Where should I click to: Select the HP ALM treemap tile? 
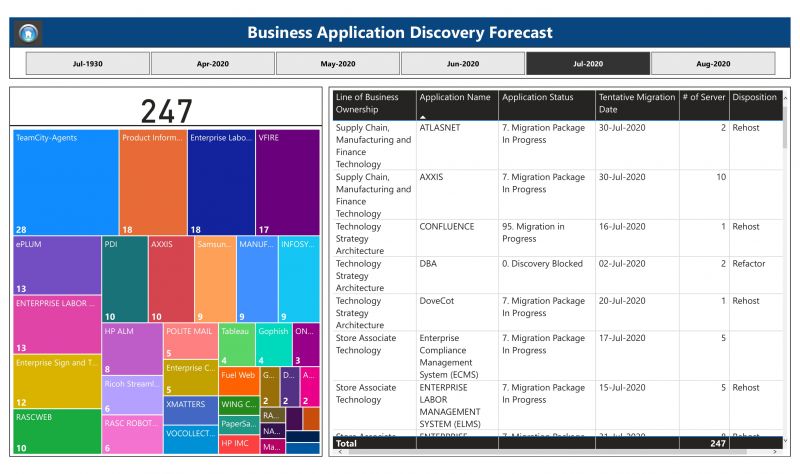(133, 349)
